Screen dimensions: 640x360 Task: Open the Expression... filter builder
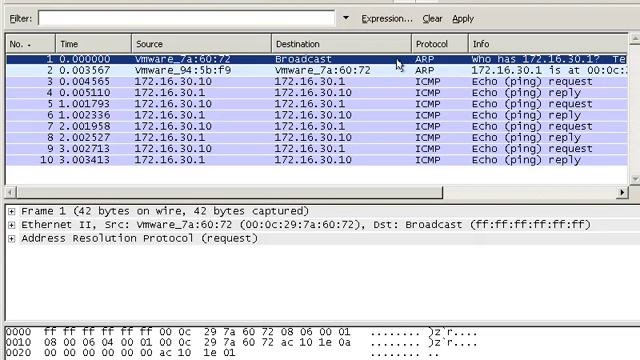[387, 19]
